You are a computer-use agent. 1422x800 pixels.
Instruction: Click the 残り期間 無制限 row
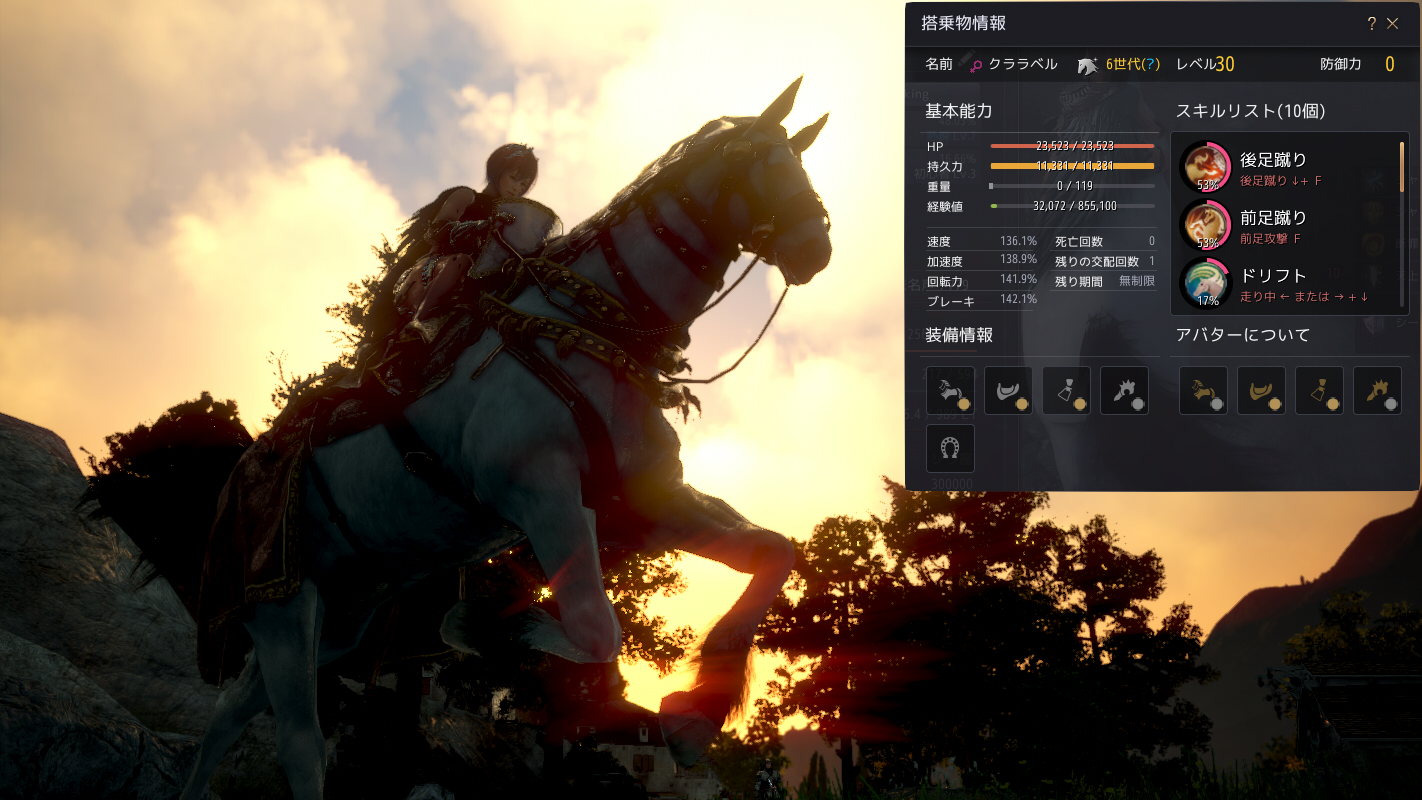(1105, 281)
